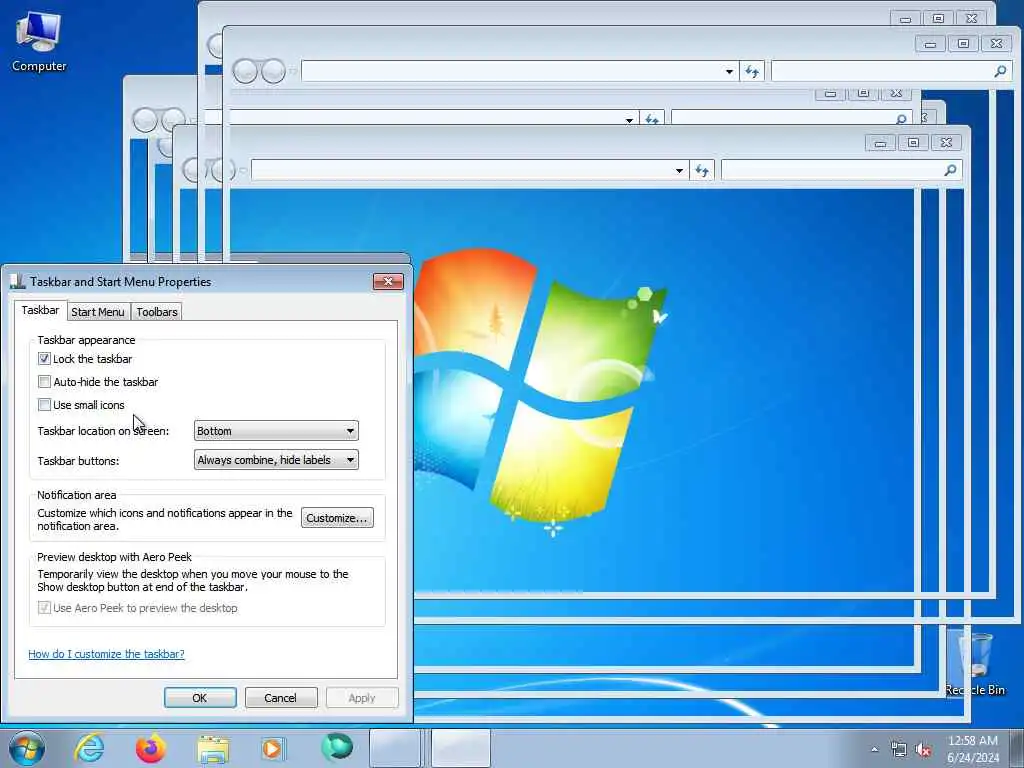Click the first blank running-window taskbar button
This screenshot has height=768, width=1024.
pos(395,748)
